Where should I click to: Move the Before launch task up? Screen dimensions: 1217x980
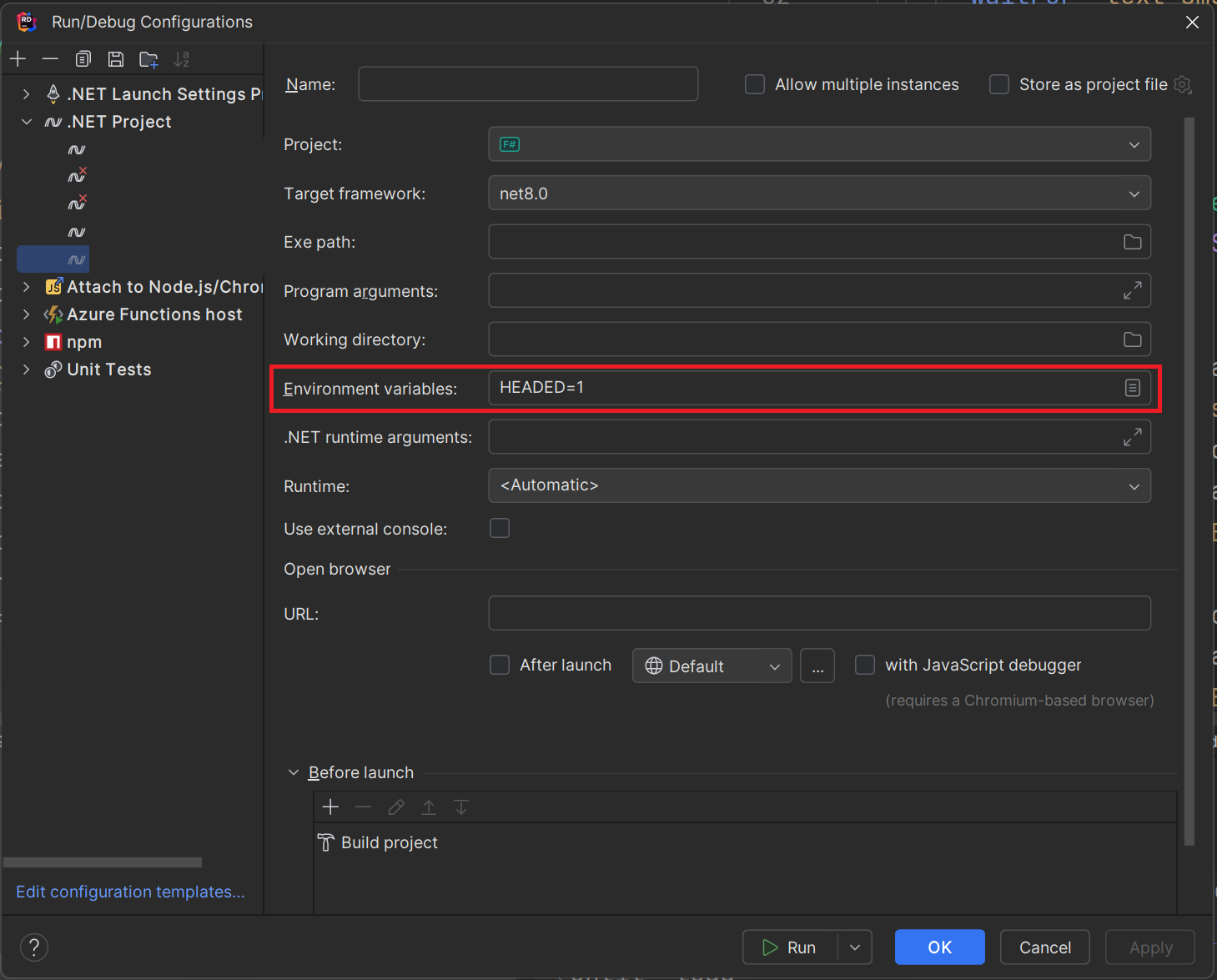(x=429, y=807)
